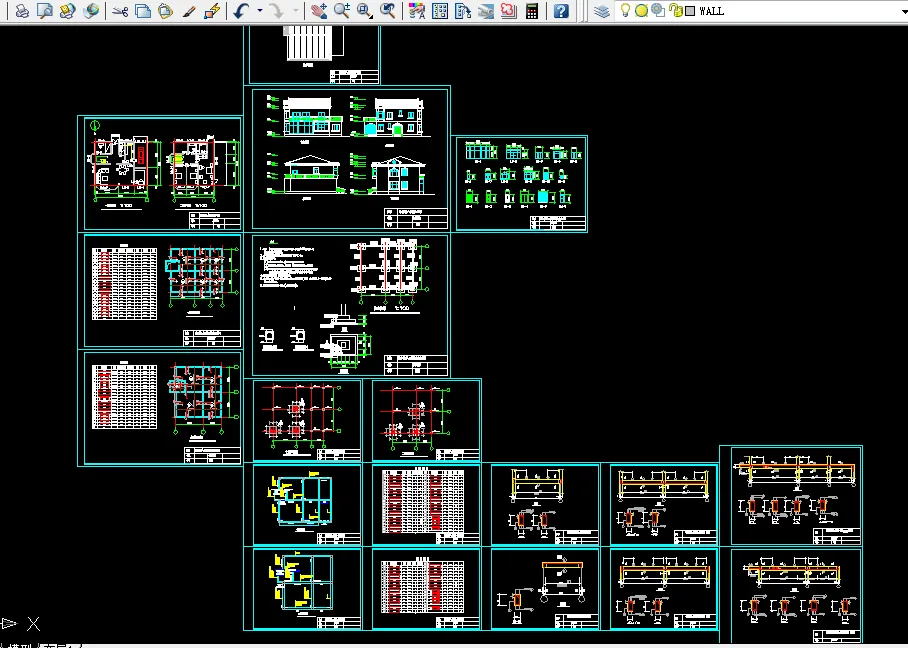Image resolution: width=908 pixels, height=648 pixels.
Task: Click the Zoom Previous icon
Action: click(388, 10)
